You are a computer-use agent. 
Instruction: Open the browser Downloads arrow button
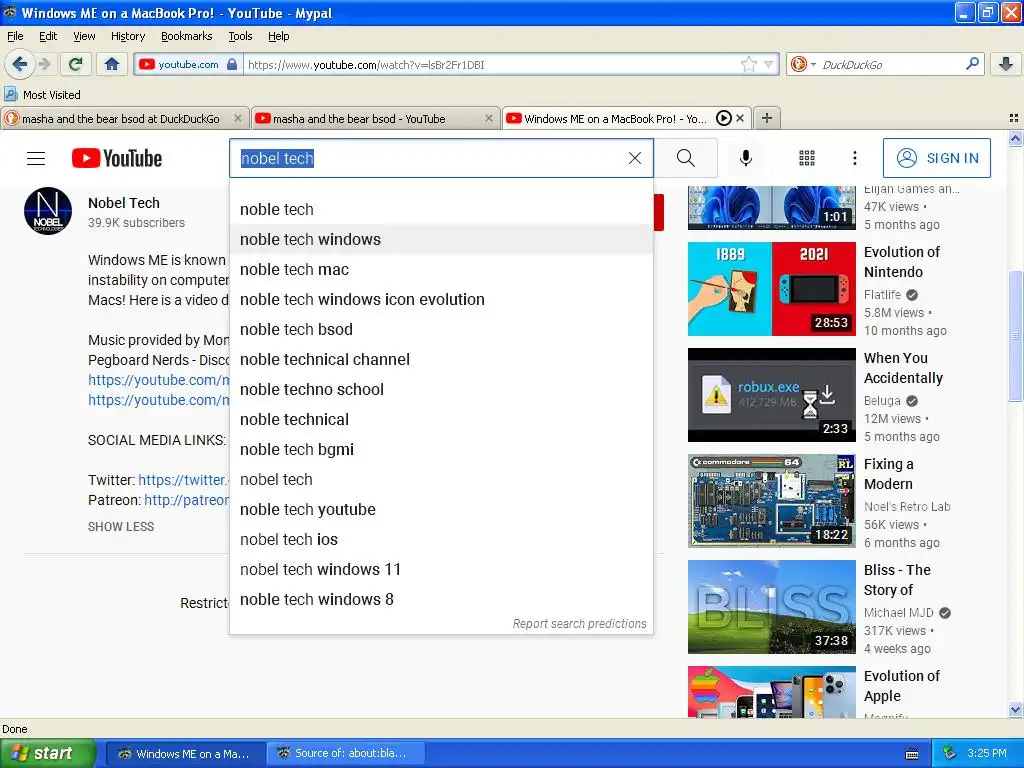click(1006, 64)
